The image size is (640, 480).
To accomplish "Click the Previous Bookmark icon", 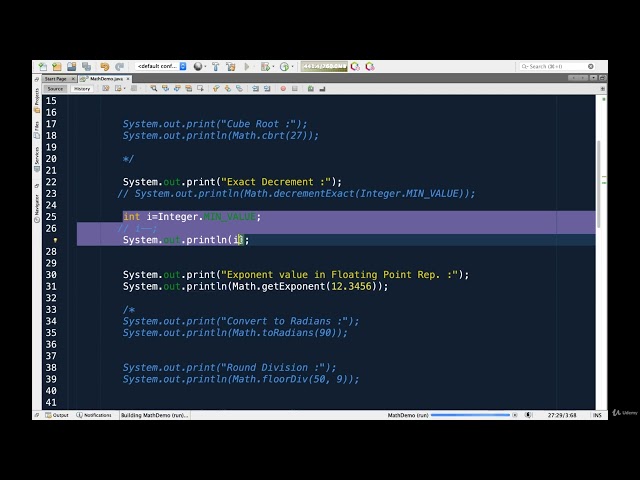I will pos(216,89).
